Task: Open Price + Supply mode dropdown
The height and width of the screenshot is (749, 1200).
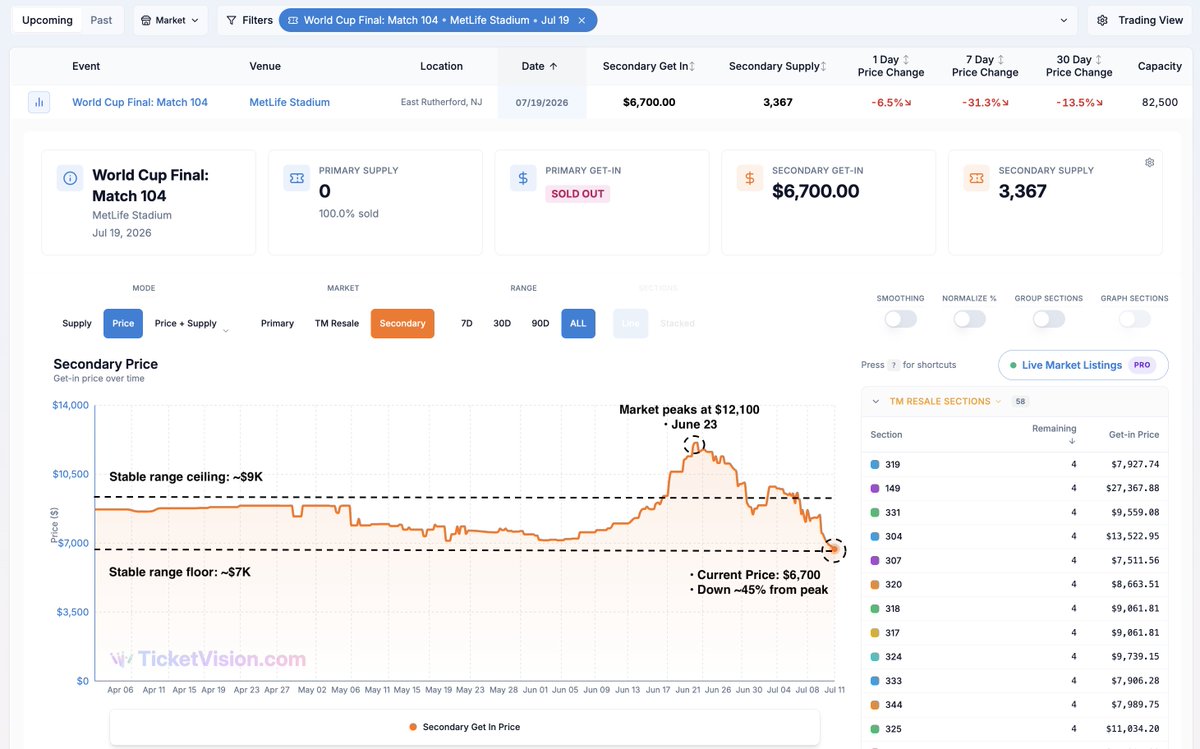Action: [x=225, y=330]
